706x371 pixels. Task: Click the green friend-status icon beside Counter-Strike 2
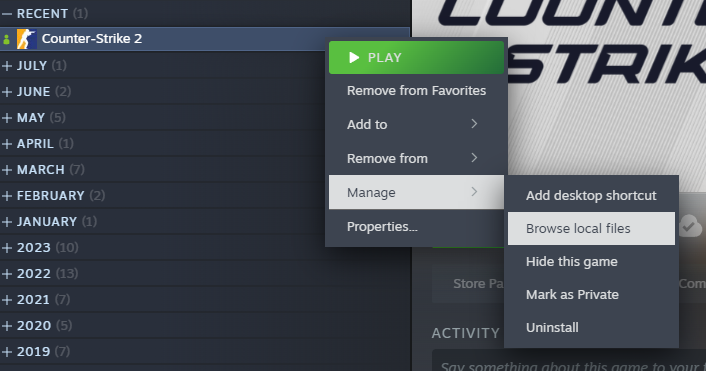[x=6, y=40]
